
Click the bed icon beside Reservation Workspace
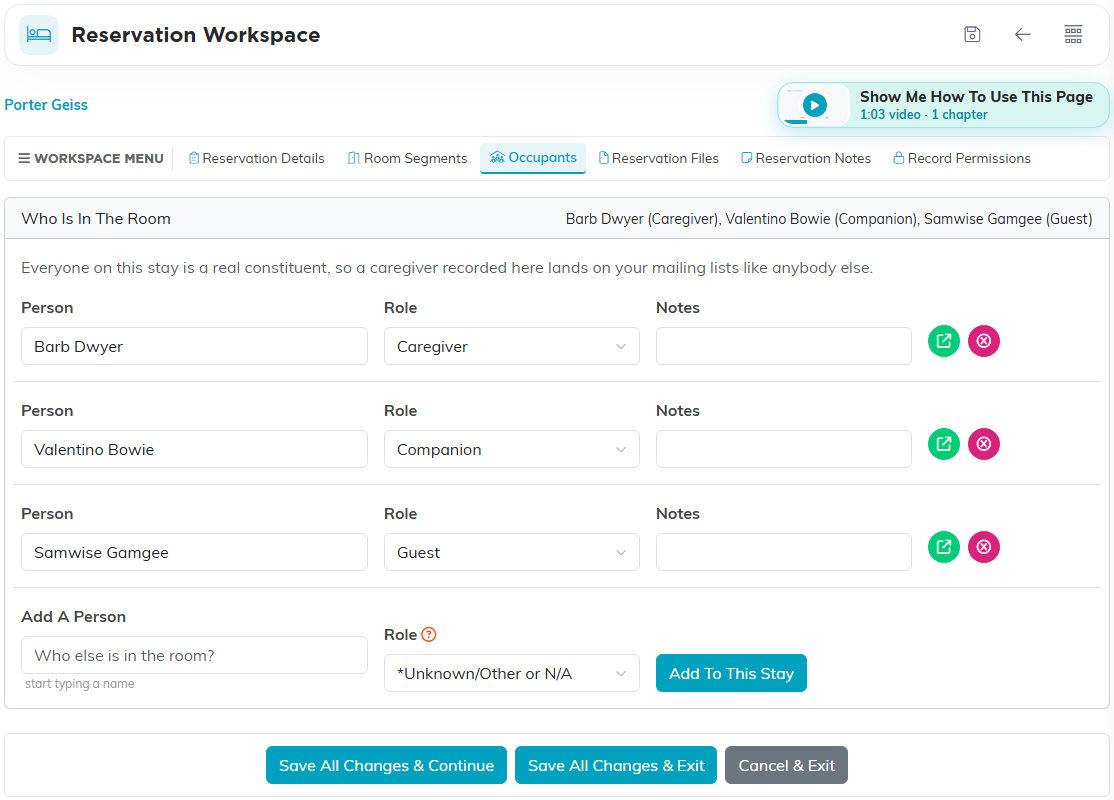[39, 35]
